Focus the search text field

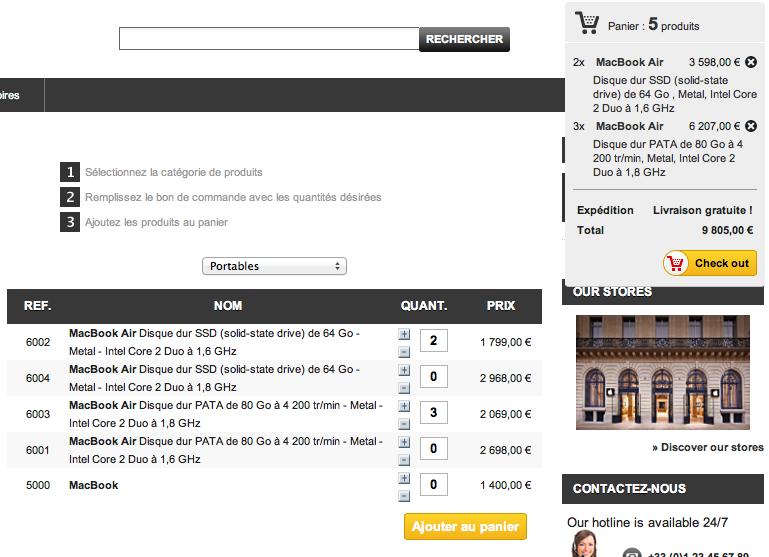pyautogui.click(x=269, y=39)
